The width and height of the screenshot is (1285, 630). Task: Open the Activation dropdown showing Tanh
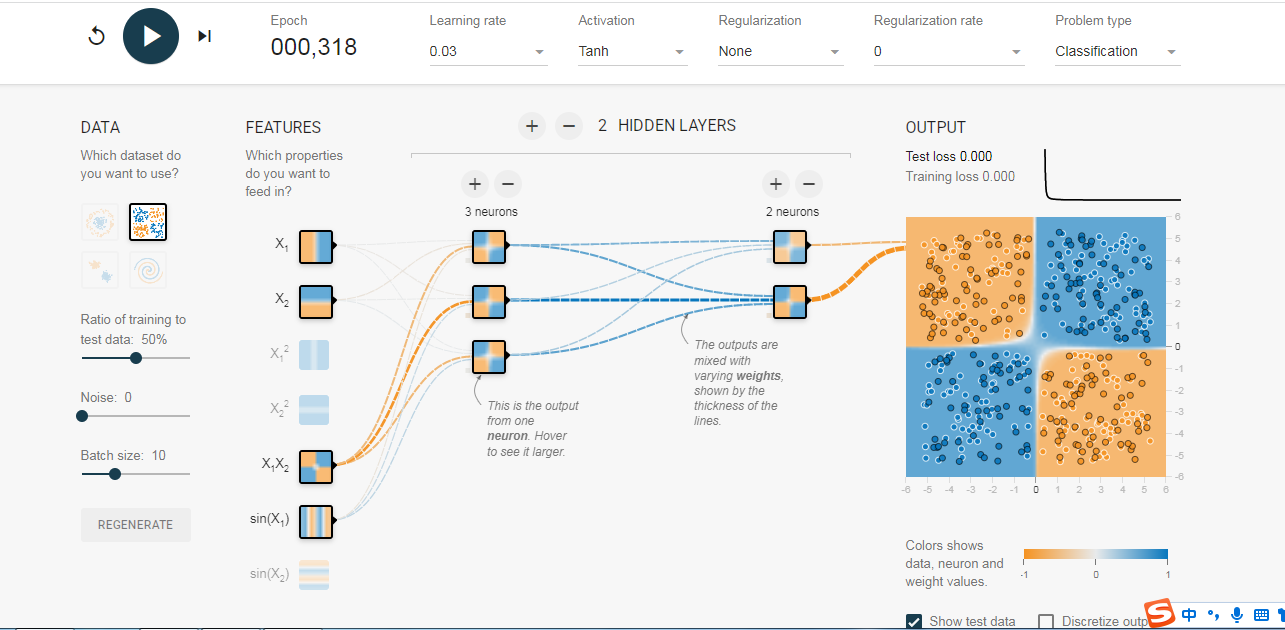pyautogui.click(x=632, y=51)
